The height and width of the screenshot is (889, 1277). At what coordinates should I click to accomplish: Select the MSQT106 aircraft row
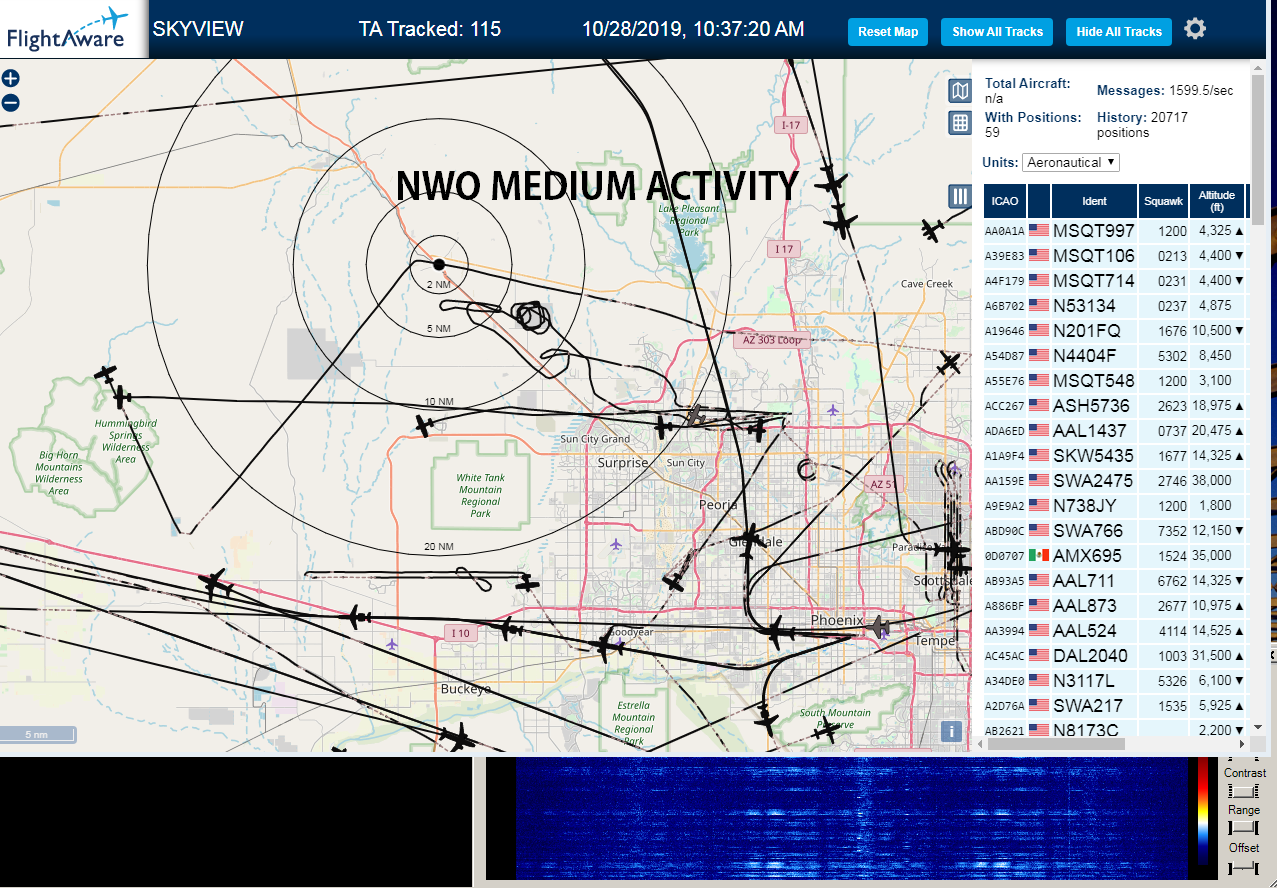(x=1115, y=255)
